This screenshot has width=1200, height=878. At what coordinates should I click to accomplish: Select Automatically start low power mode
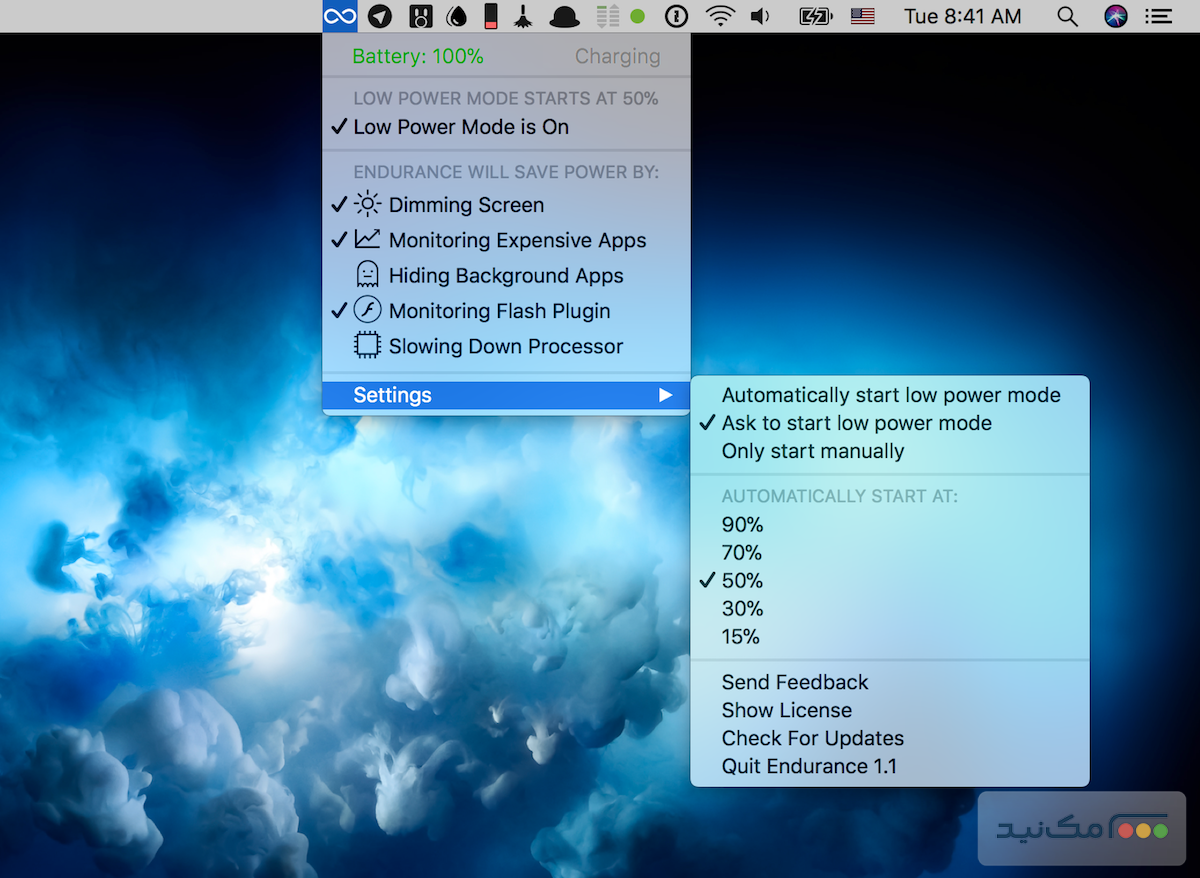(x=890, y=395)
